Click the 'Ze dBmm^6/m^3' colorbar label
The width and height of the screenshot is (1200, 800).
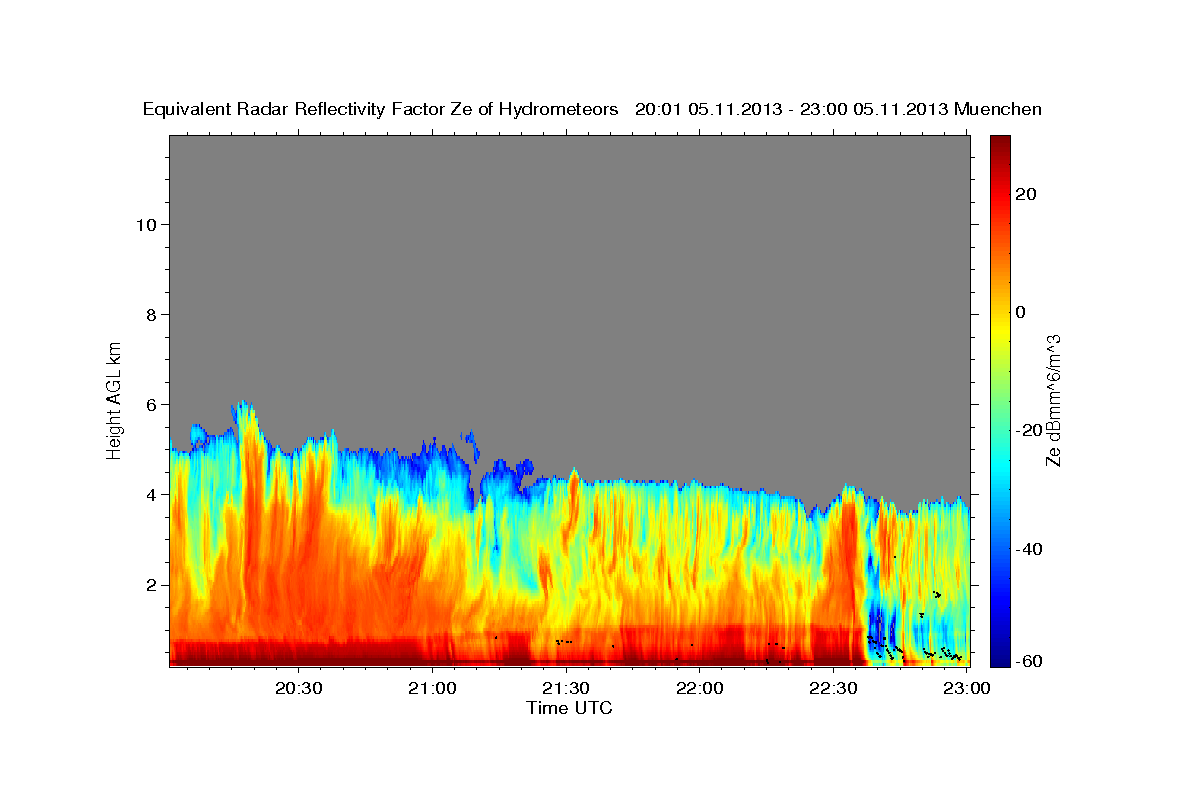[x=1053, y=400]
